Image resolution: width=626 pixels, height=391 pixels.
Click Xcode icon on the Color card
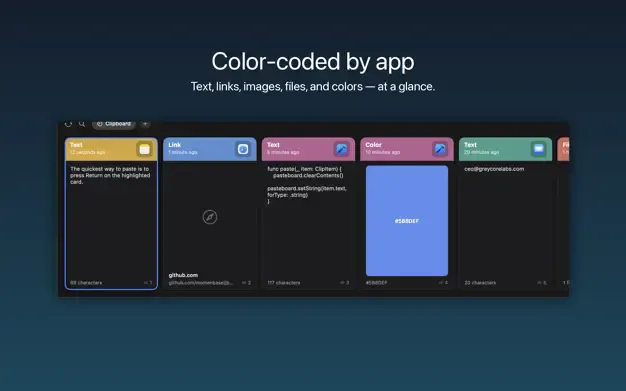pyautogui.click(x=440, y=149)
